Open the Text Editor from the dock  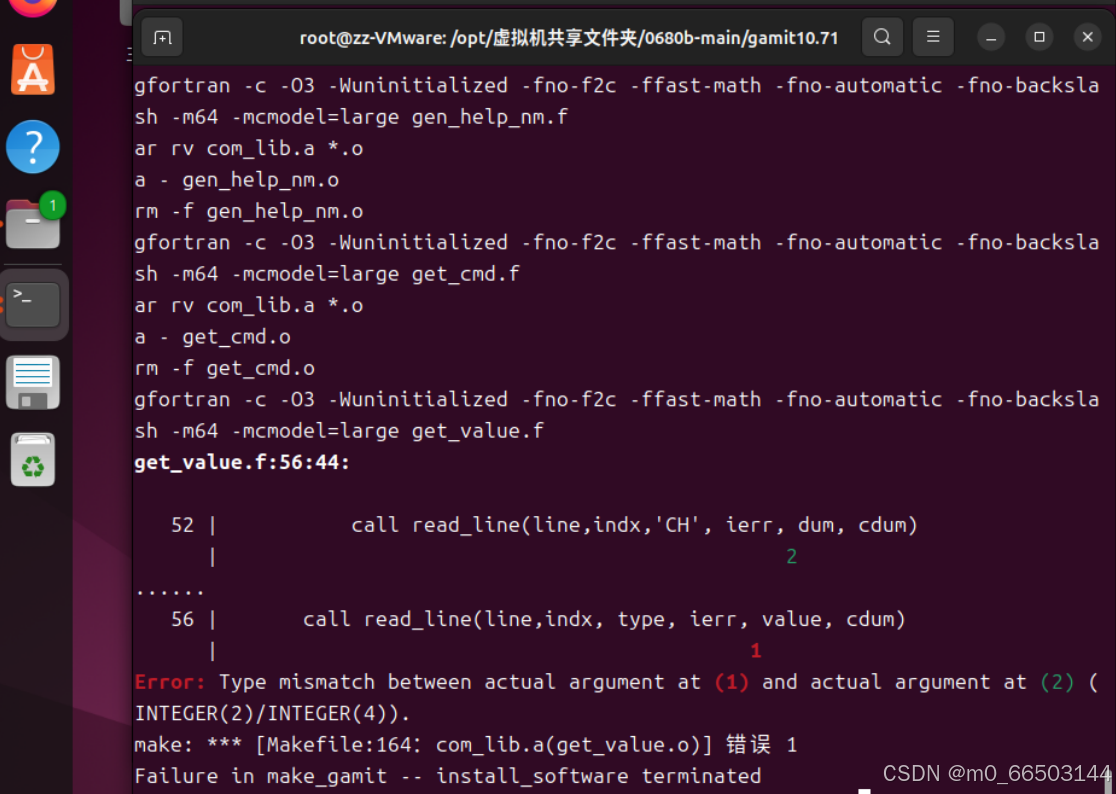[33, 382]
